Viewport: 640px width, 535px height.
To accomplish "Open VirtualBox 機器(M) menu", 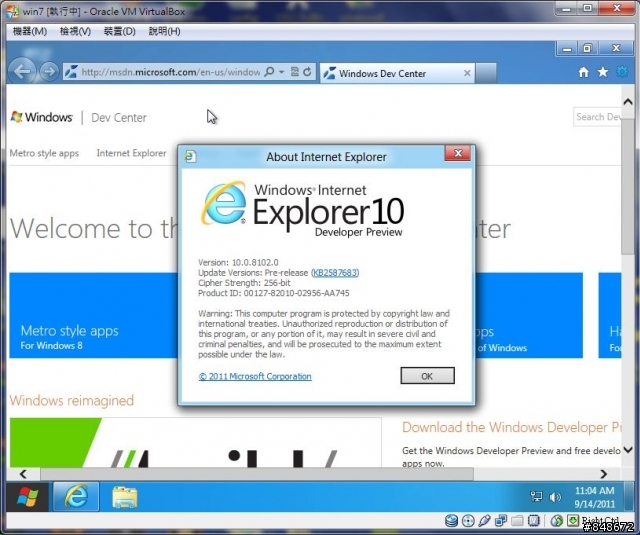I will coord(29,31).
